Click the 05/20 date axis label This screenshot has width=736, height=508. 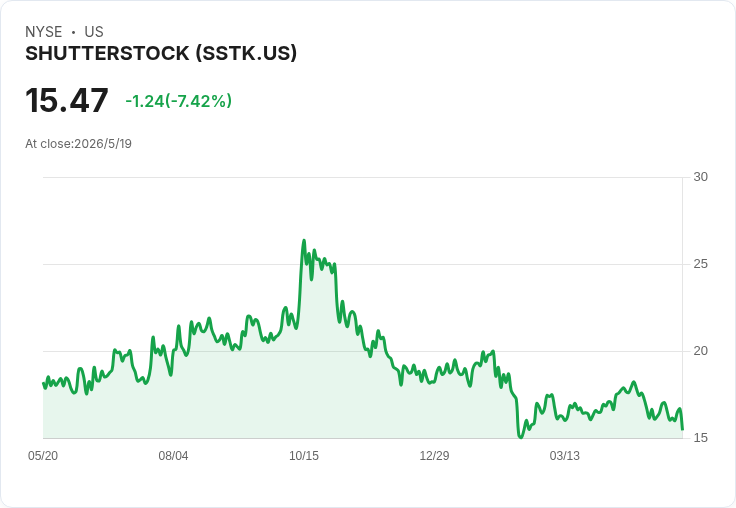point(43,455)
